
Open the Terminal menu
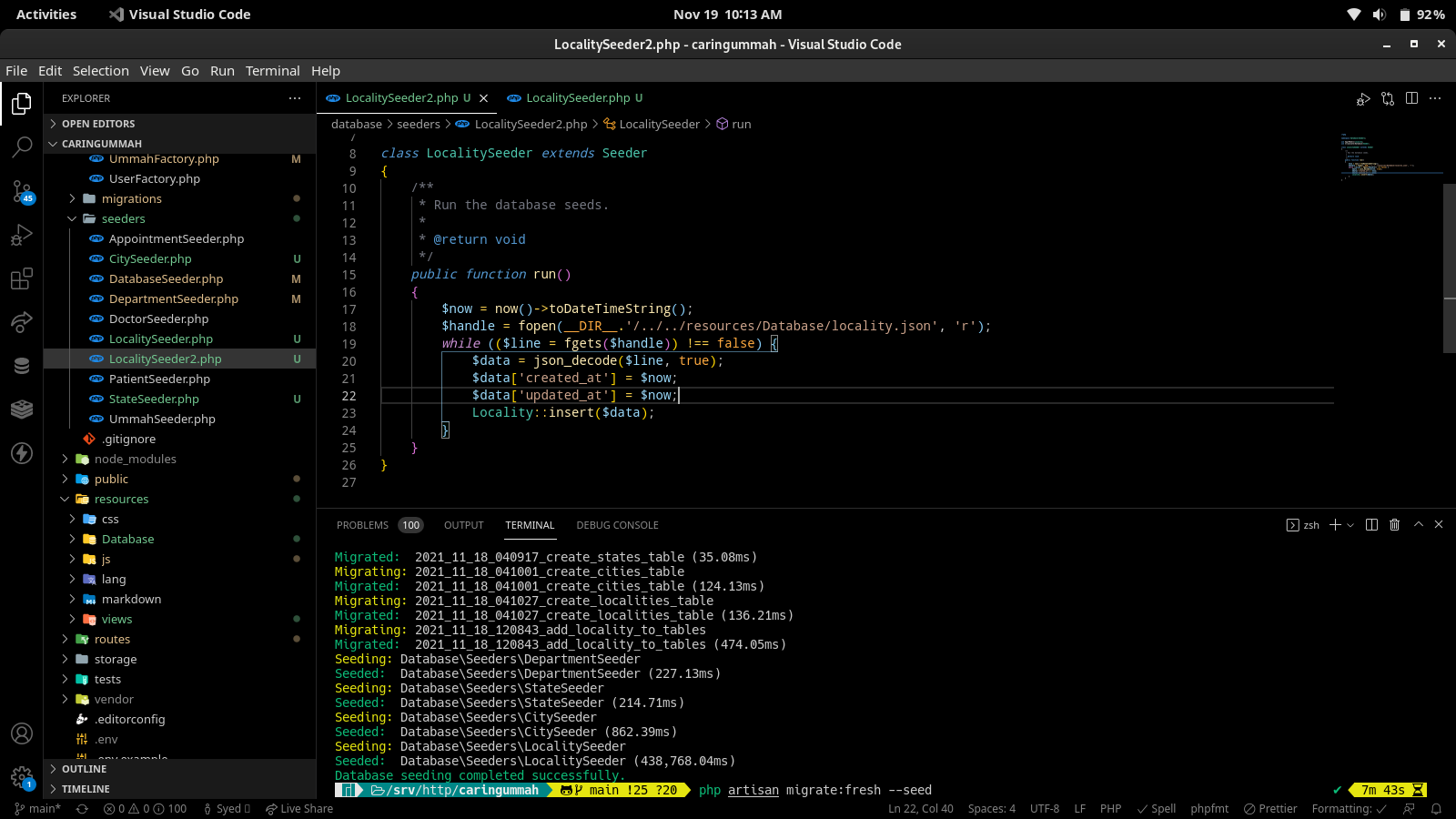point(273,71)
